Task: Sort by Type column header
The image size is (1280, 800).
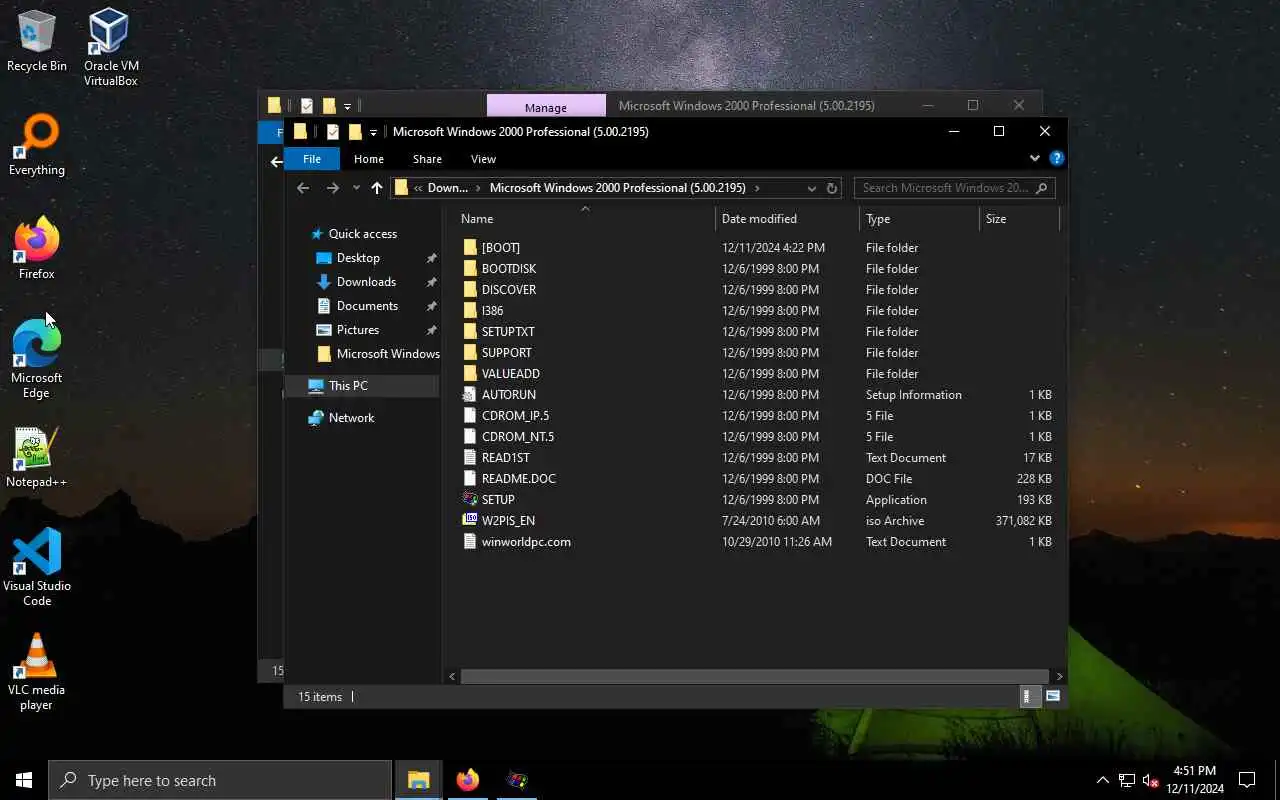Action: click(x=920, y=219)
